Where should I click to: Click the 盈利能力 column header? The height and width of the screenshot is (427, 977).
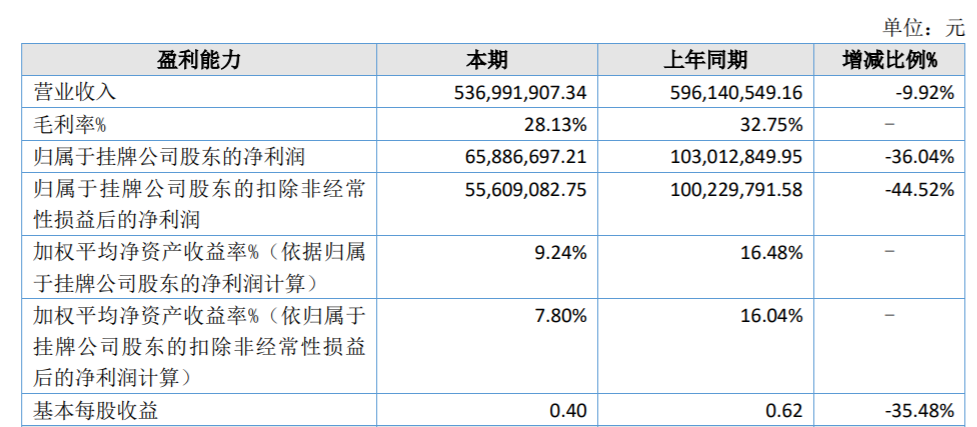click(198, 60)
